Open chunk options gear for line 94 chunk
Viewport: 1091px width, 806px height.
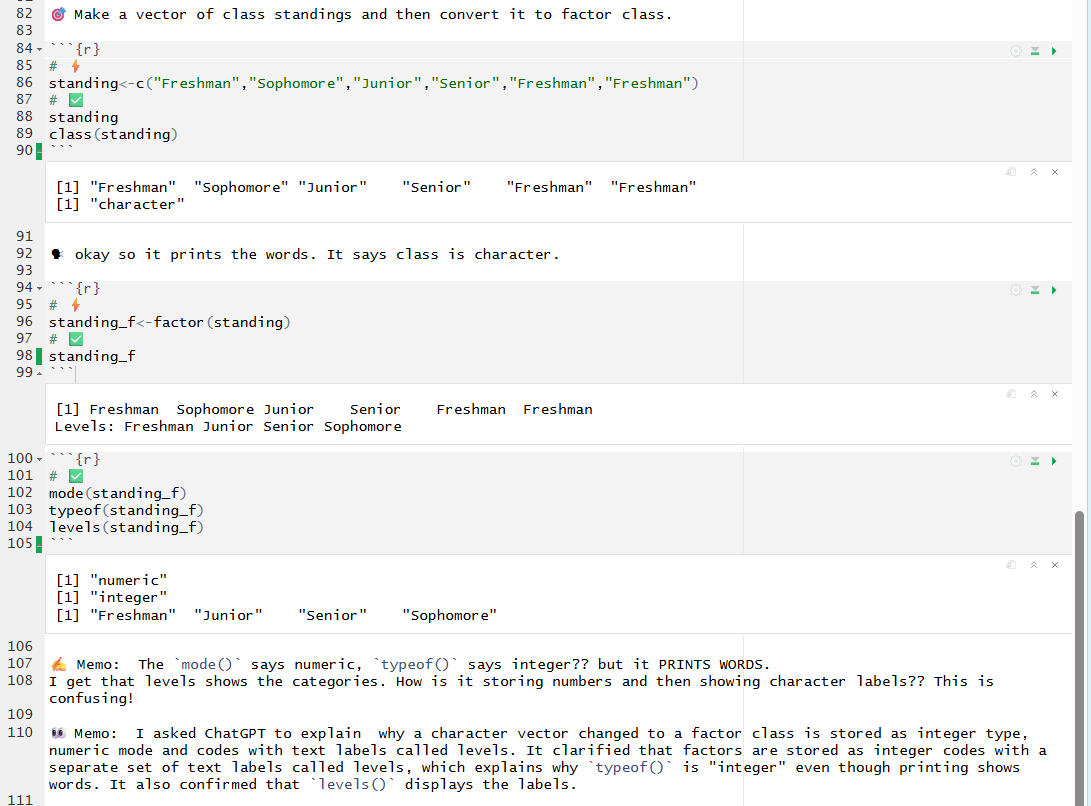point(1016,290)
